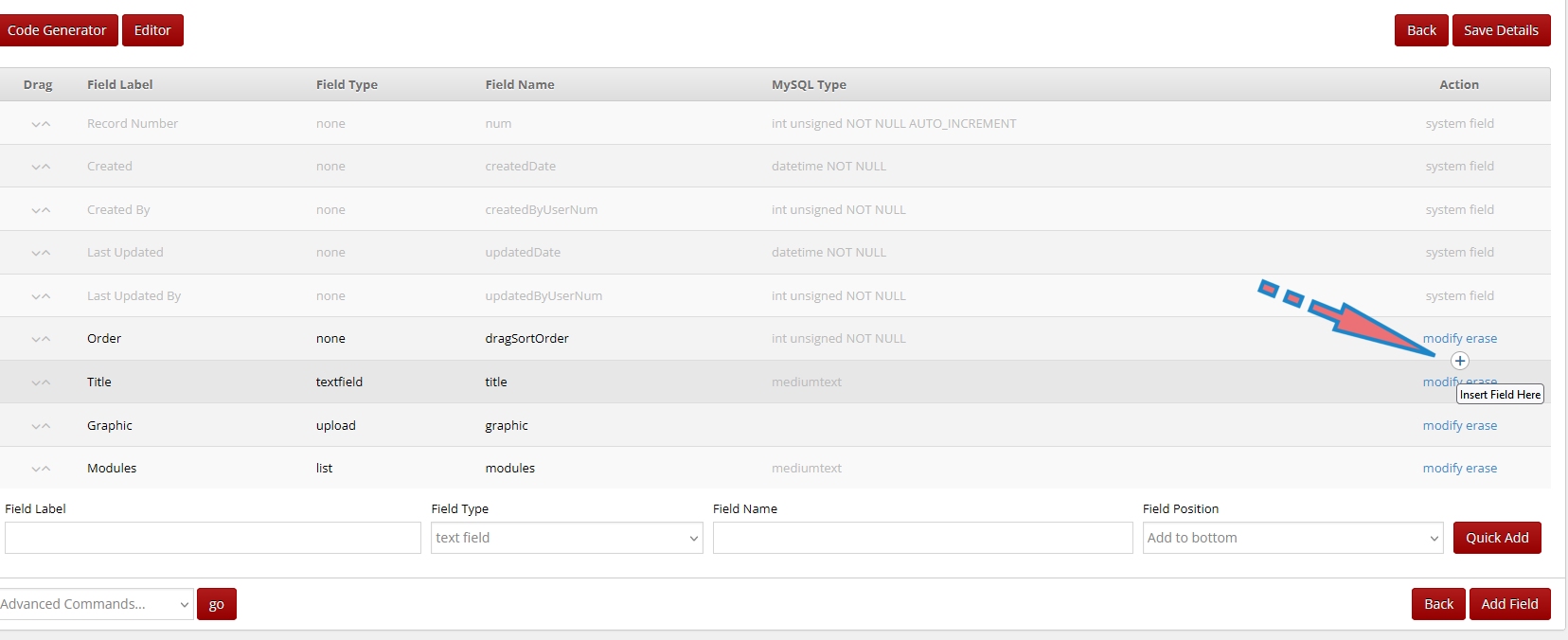This screenshot has height=640, width=1568.
Task: Click into the Field Name input box
Action: (x=922, y=538)
